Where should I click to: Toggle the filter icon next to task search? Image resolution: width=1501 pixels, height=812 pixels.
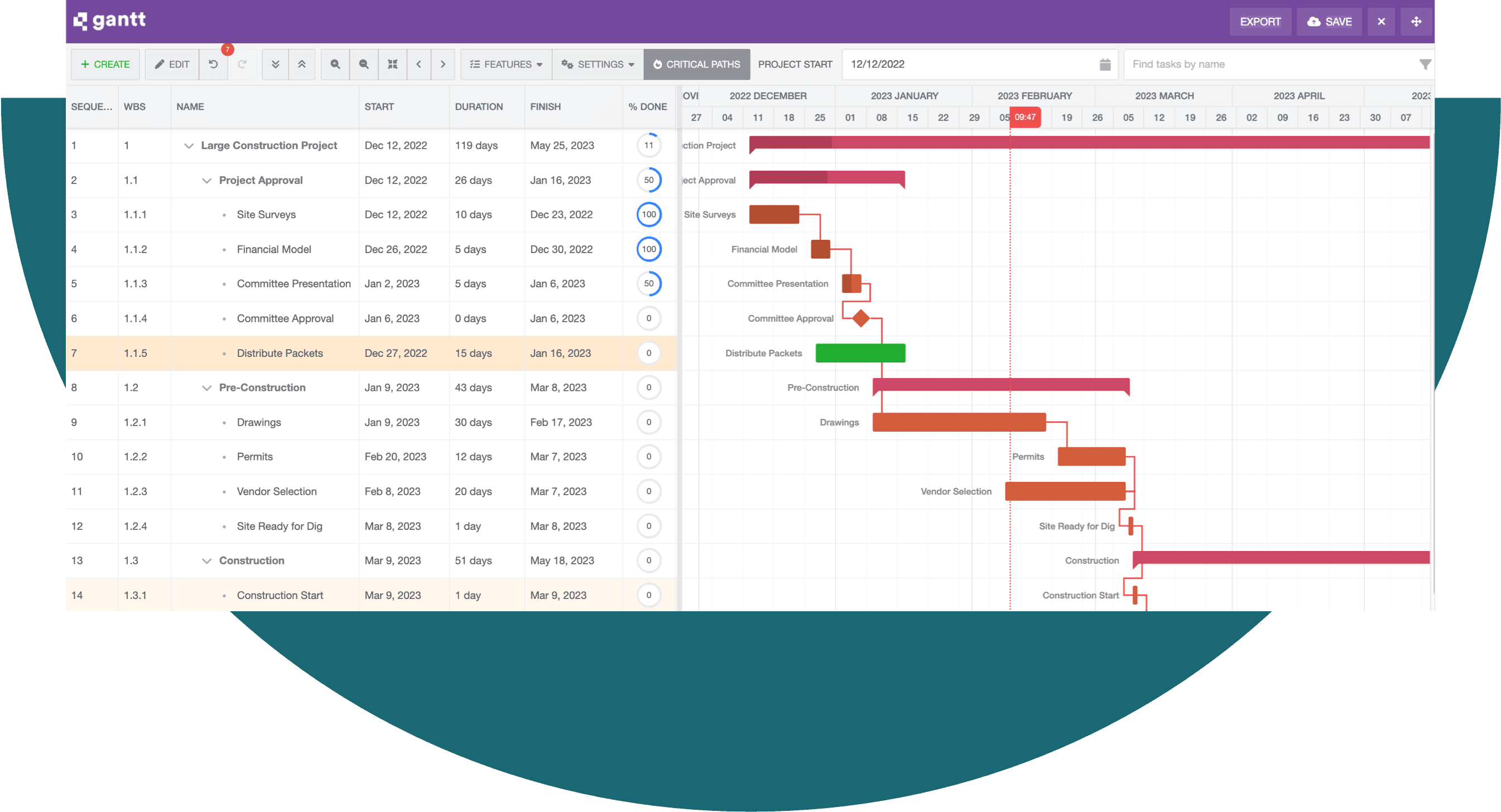(x=1425, y=64)
